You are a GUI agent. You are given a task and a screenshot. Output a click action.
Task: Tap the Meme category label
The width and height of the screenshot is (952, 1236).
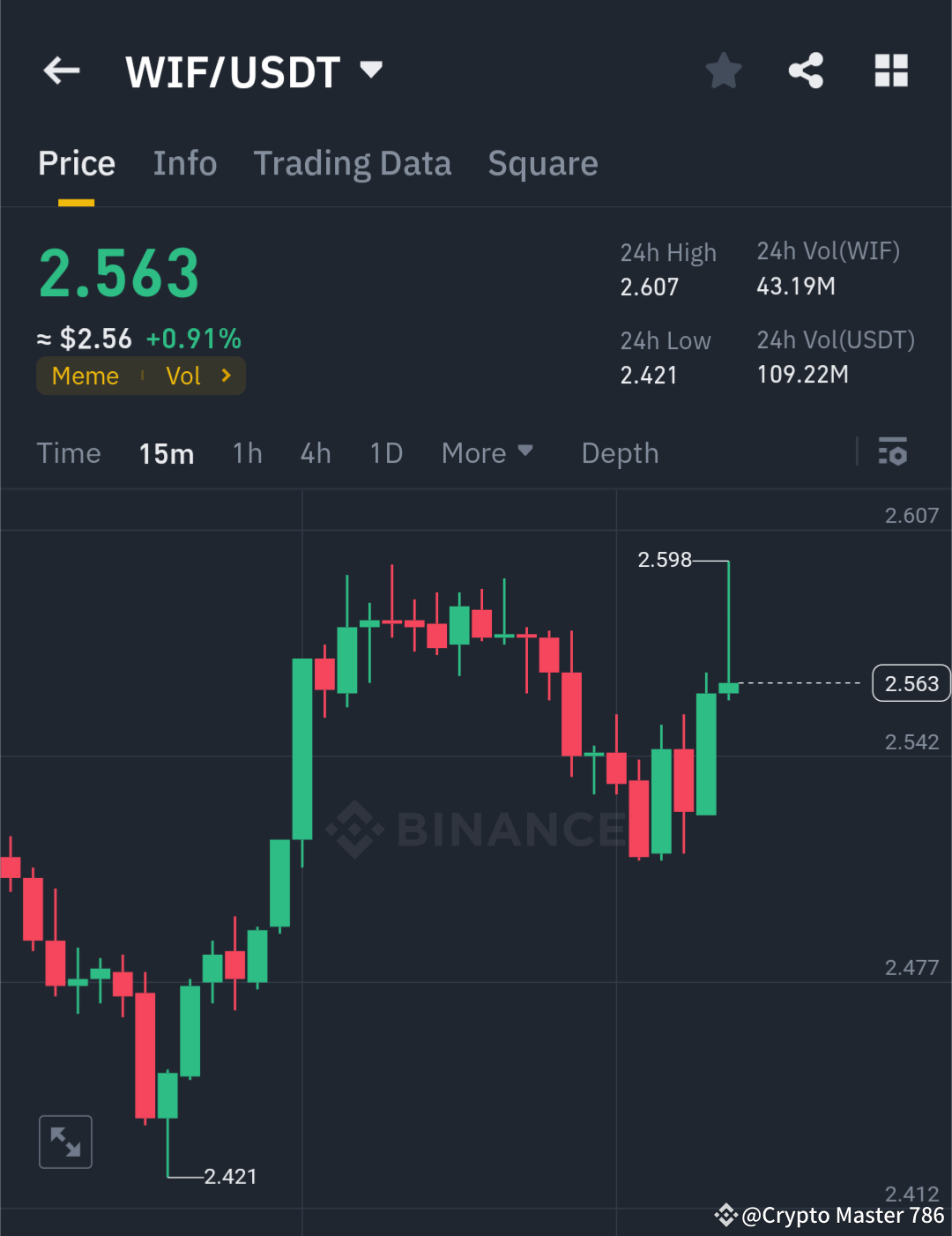click(85, 376)
